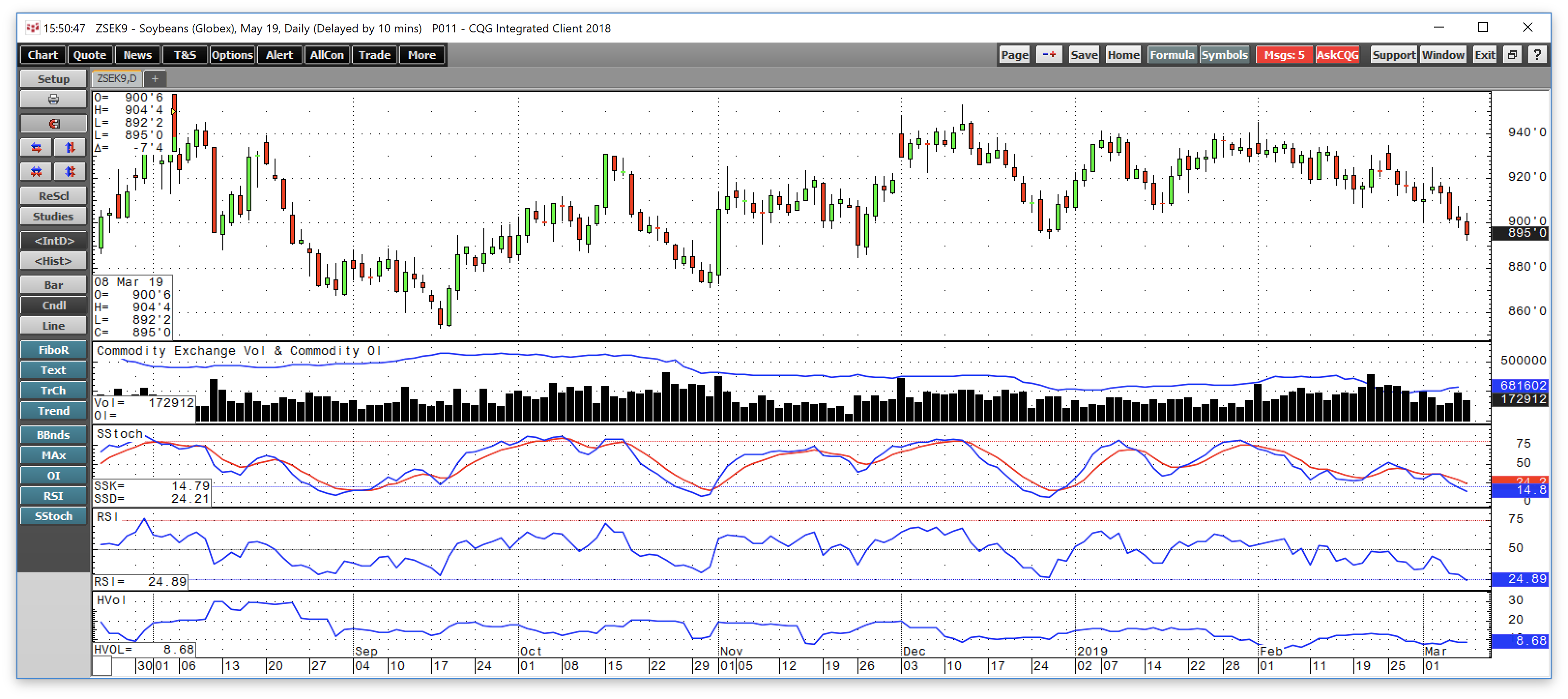
Task: Click the print chart icon in sidebar
Action: (53, 99)
